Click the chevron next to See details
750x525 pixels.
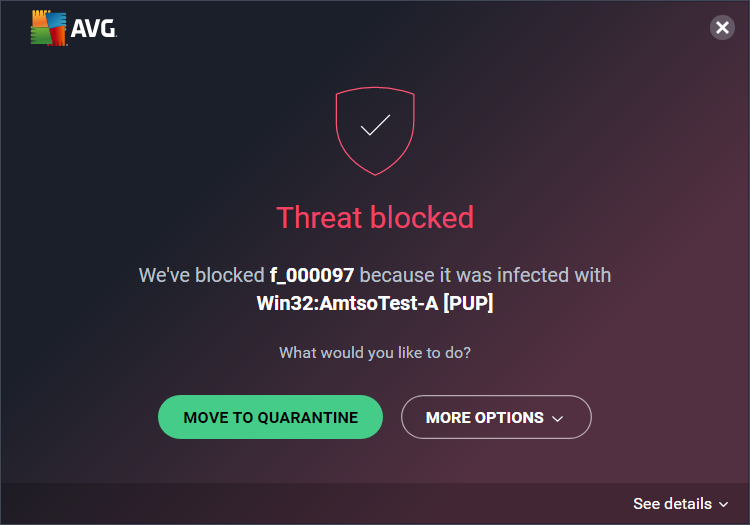coord(723,505)
